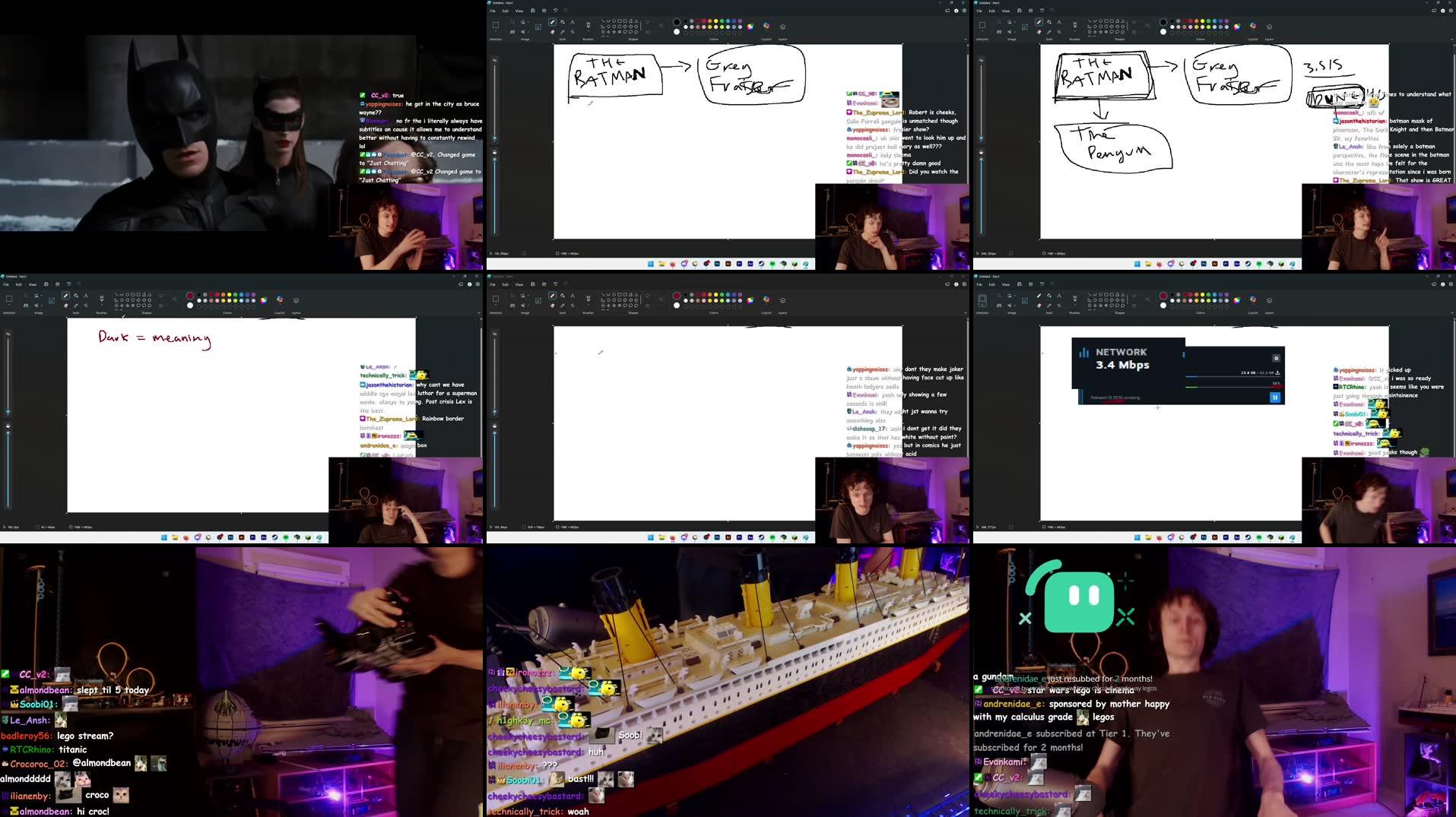Open View menu in 'Dark = meaning' Paint window
The width and height of the screenshot is (1456, 817).
click(x=33, y=284)
